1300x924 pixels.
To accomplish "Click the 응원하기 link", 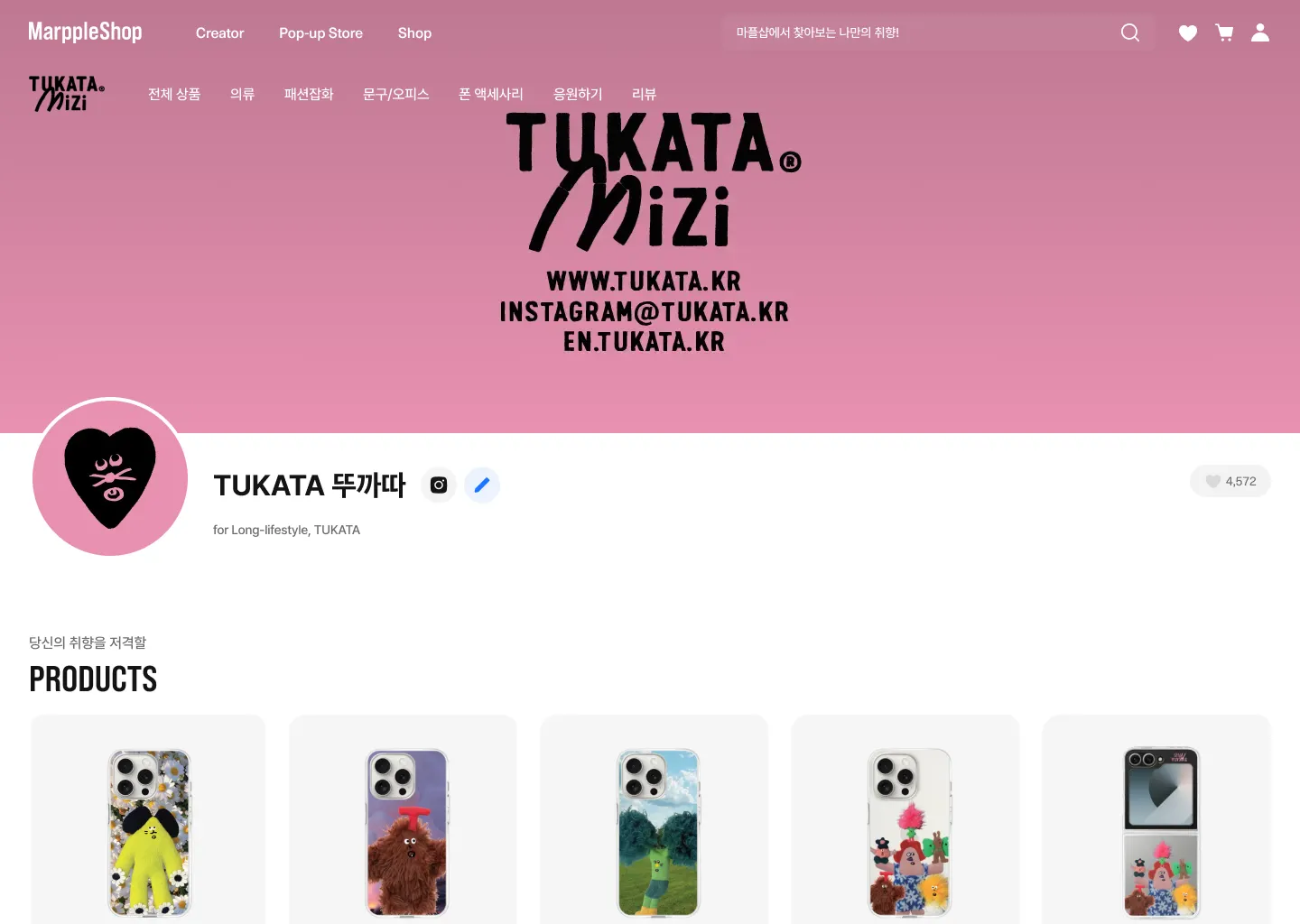I will [x=578, y=94].
